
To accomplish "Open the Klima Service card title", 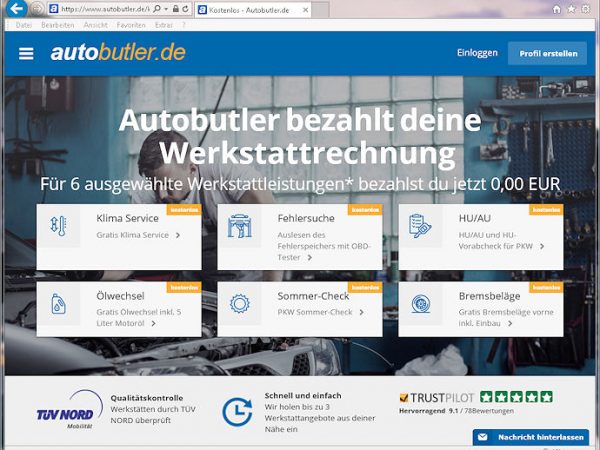I will (x=127, y=218).
